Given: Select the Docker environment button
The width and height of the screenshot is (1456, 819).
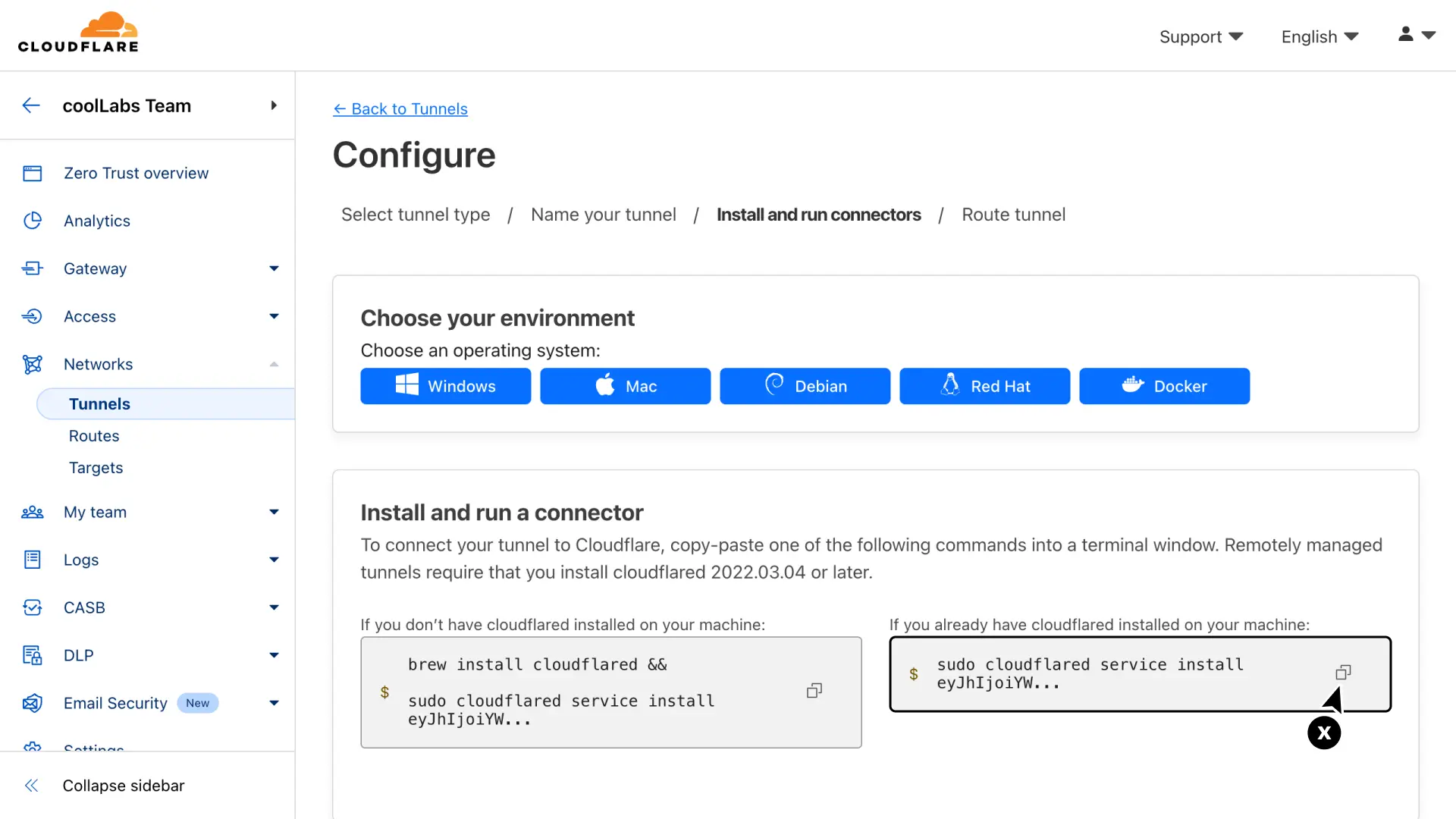Looking at the screenshot, I should (1164, 386).
